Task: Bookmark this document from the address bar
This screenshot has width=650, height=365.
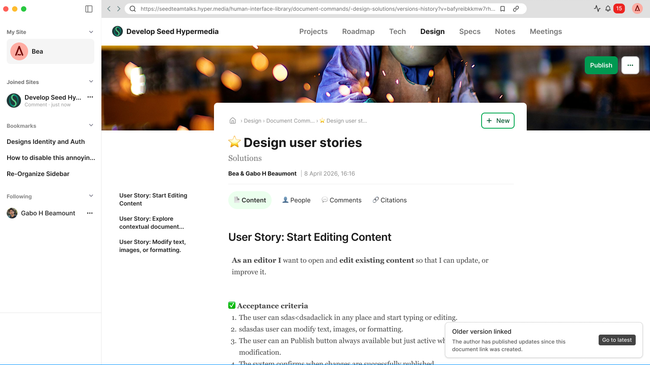Action: coord(502,9)
